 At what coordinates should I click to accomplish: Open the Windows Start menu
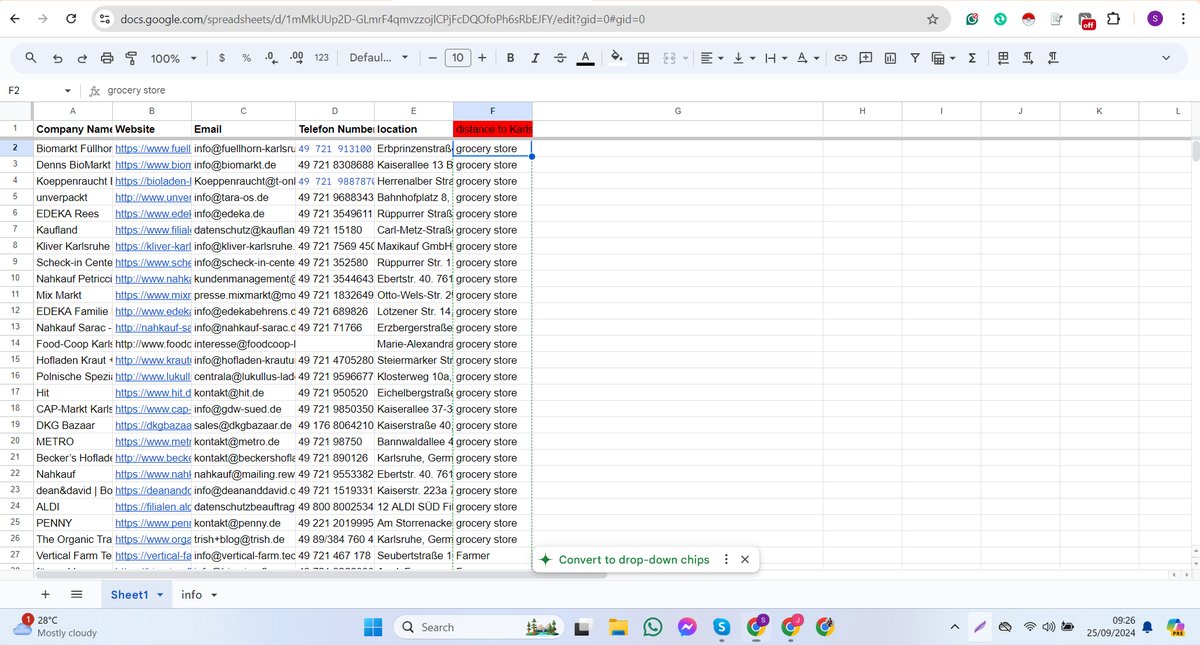(372, 627)
